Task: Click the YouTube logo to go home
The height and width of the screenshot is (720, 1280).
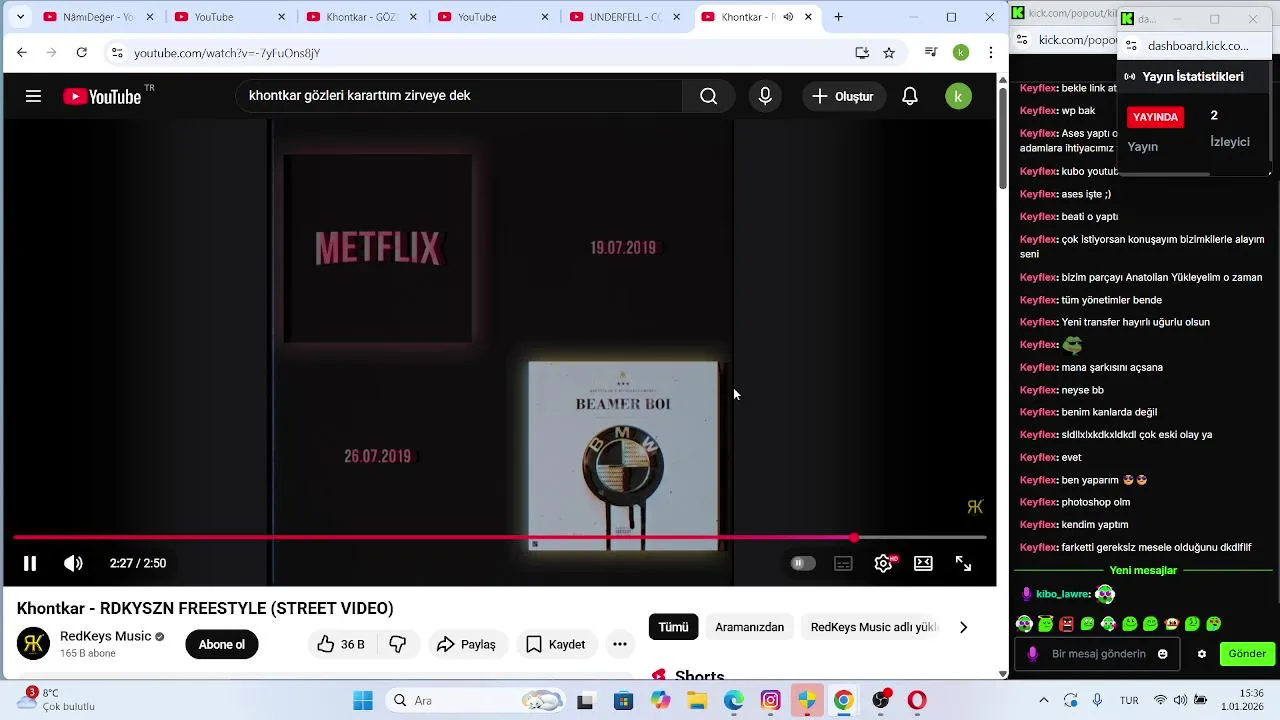Action: coord(102,96)
